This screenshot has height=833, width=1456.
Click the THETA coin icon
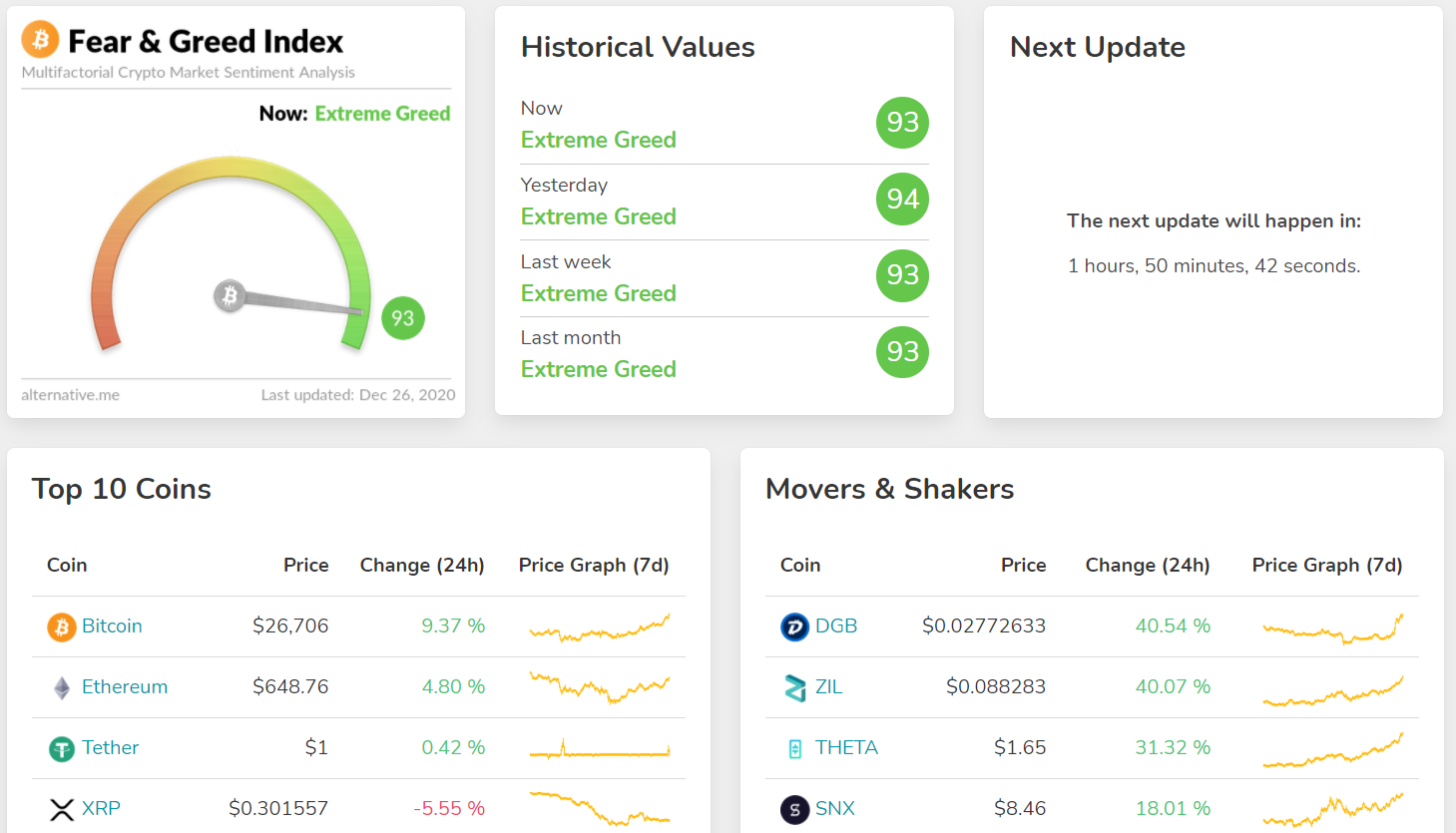tap(795, 748)
